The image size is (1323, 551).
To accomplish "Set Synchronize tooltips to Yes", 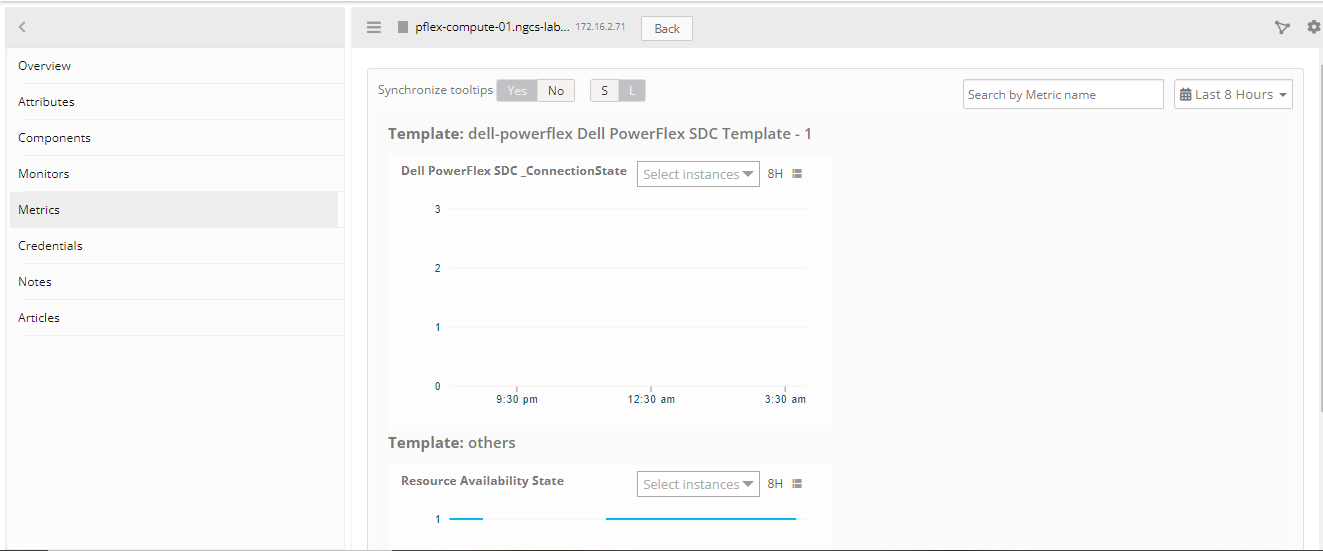I will [x=517, y=91].
